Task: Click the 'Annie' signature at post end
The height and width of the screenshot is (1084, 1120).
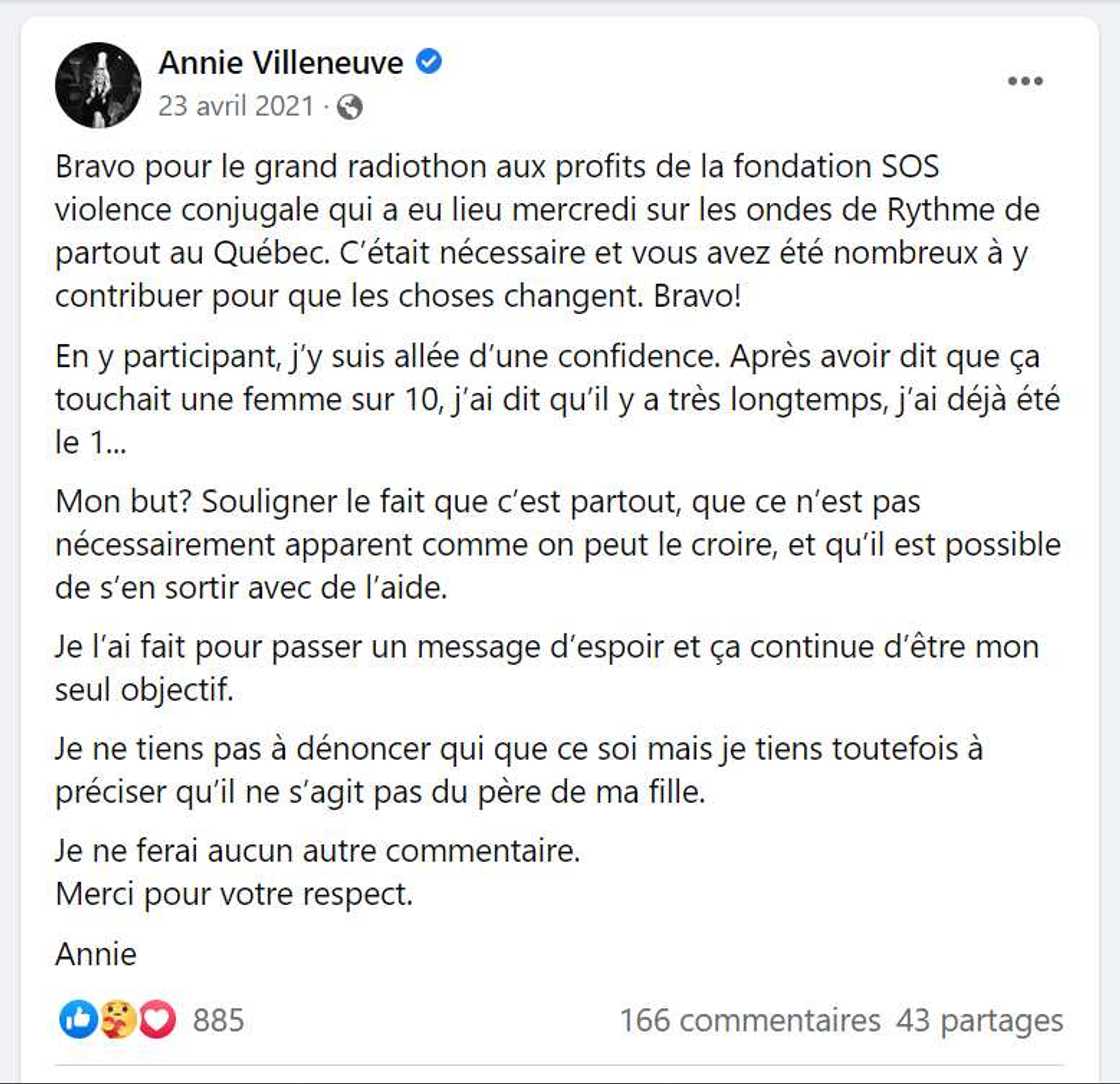Action: [96, 954]
